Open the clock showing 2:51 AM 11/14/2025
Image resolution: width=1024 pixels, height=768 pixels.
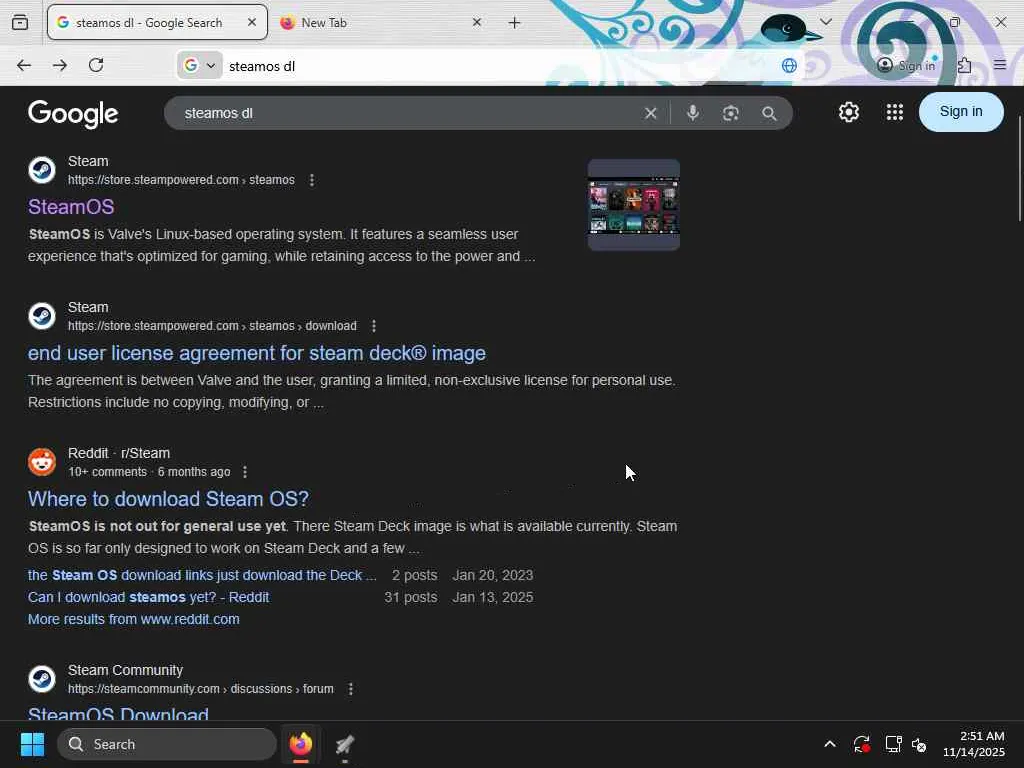pos(974,744)
